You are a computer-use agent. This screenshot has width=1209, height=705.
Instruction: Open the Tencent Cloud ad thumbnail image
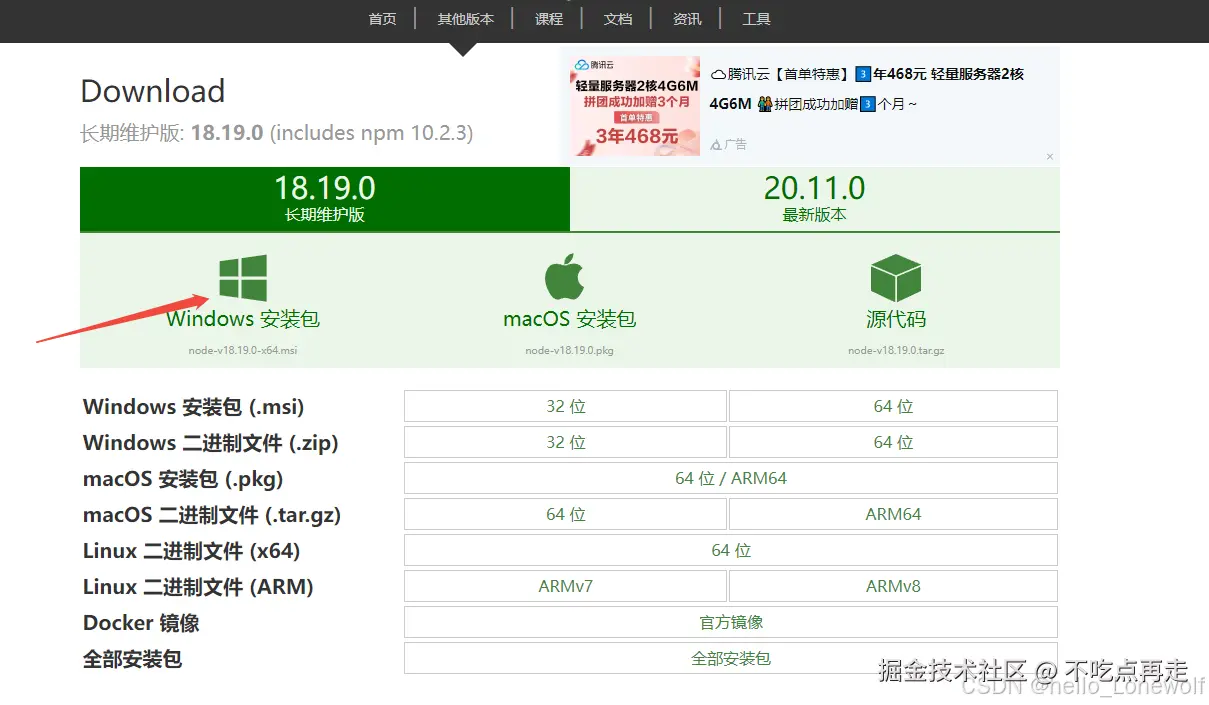[x=634, y=105]
